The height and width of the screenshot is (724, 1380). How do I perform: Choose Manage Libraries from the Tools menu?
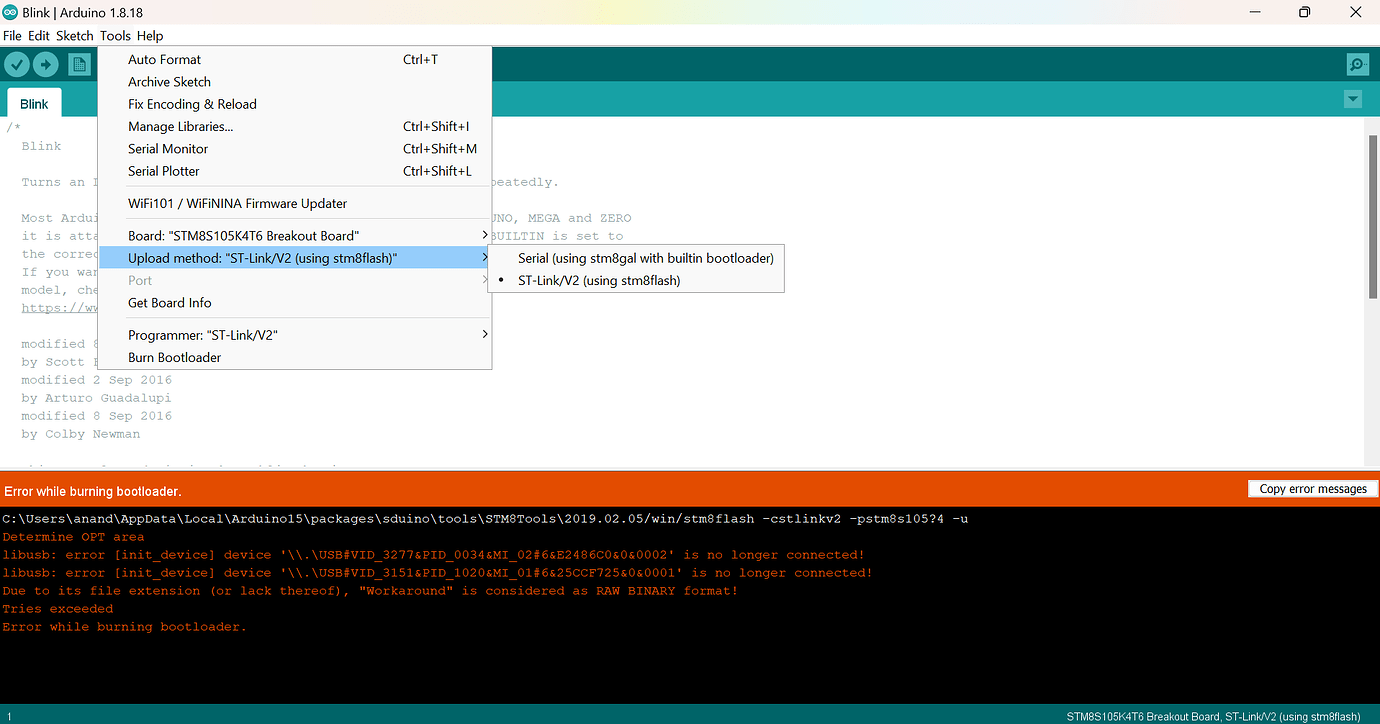point(180,126)
